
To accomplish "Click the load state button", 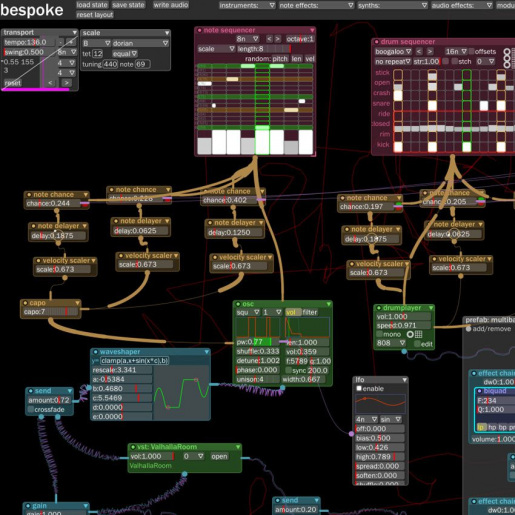I will click(x=92, y=5).
